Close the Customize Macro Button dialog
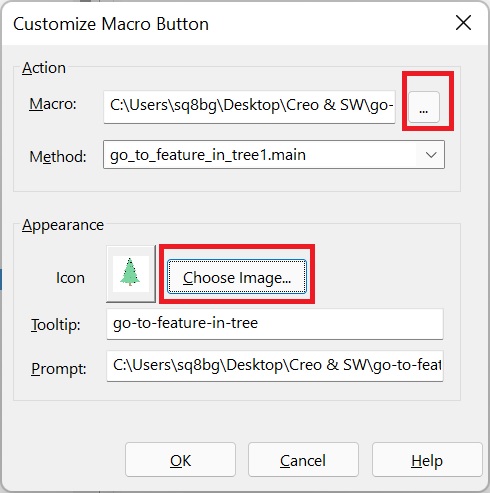490x493 pixels. click(x=463, y=23)
